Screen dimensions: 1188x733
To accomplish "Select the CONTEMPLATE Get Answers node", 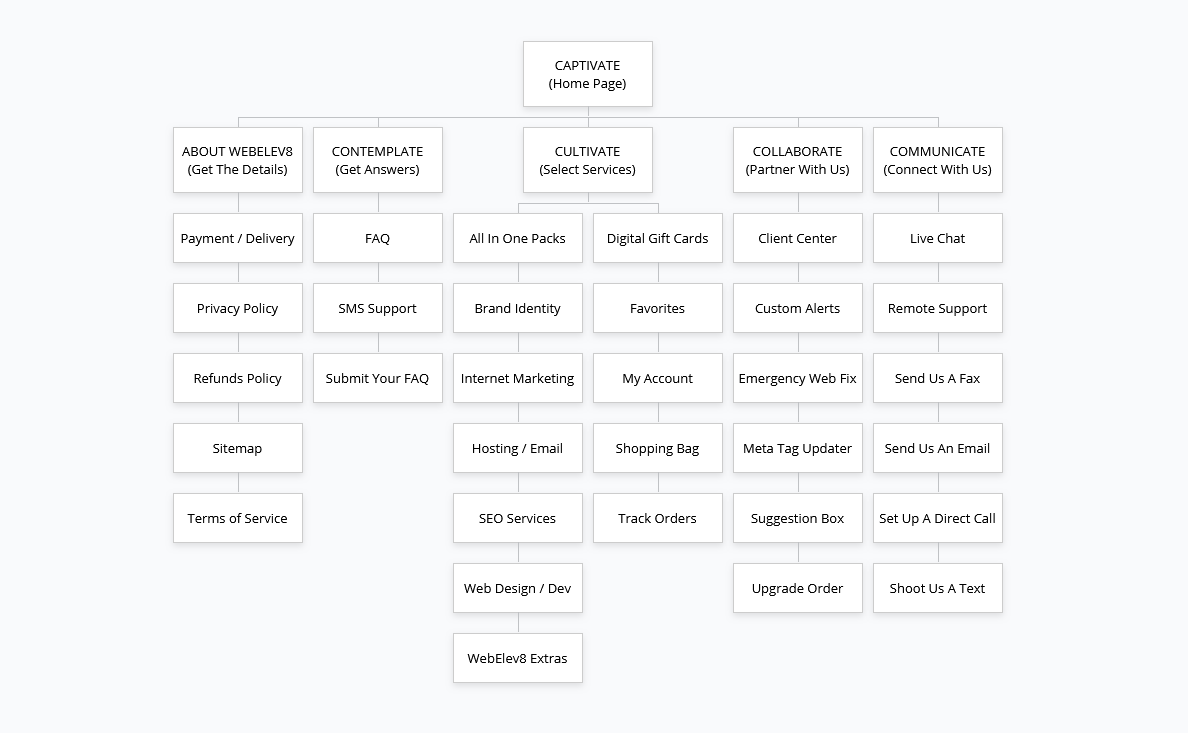I will (x=377, y=160).
